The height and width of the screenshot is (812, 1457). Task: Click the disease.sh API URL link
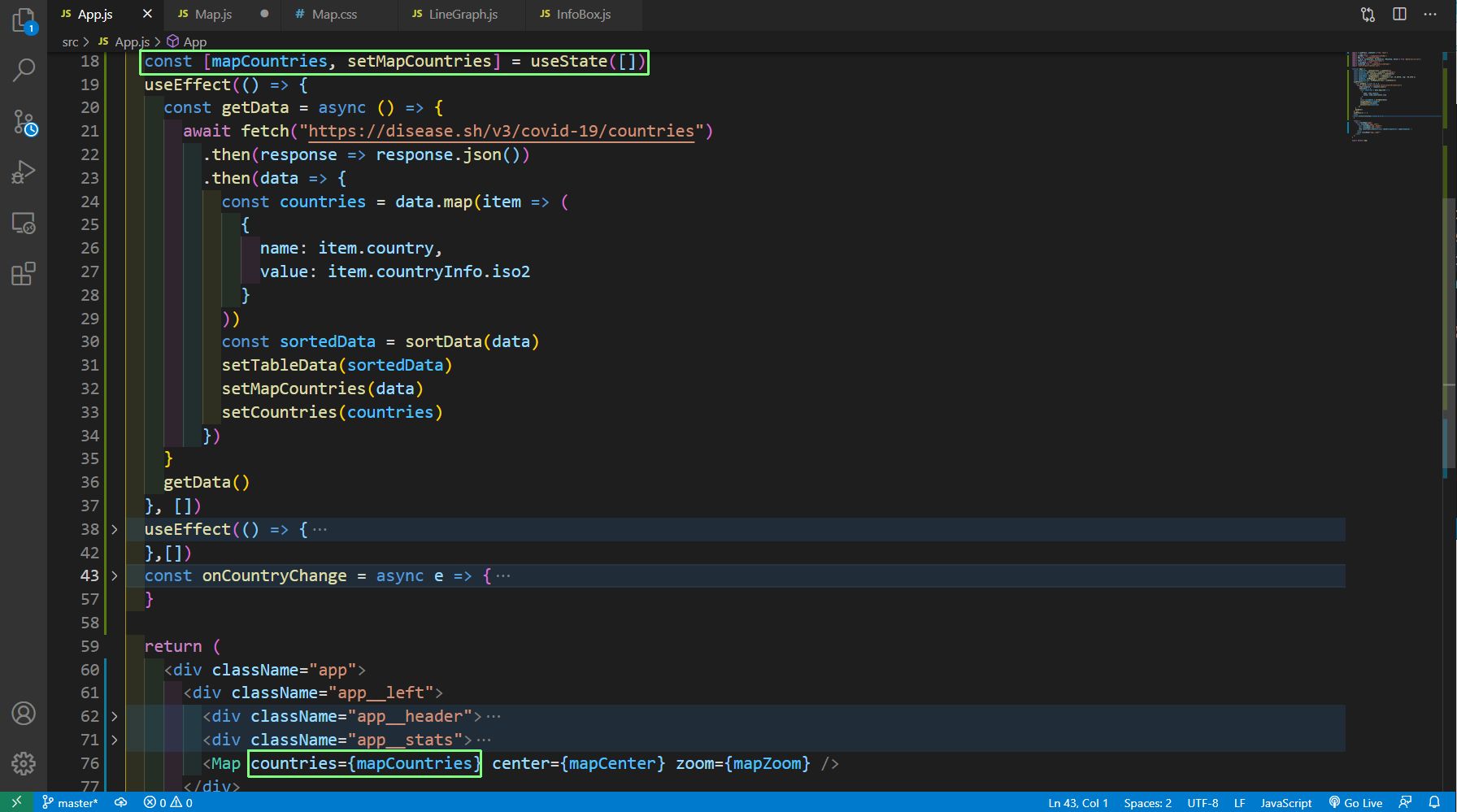pos(502,131)
